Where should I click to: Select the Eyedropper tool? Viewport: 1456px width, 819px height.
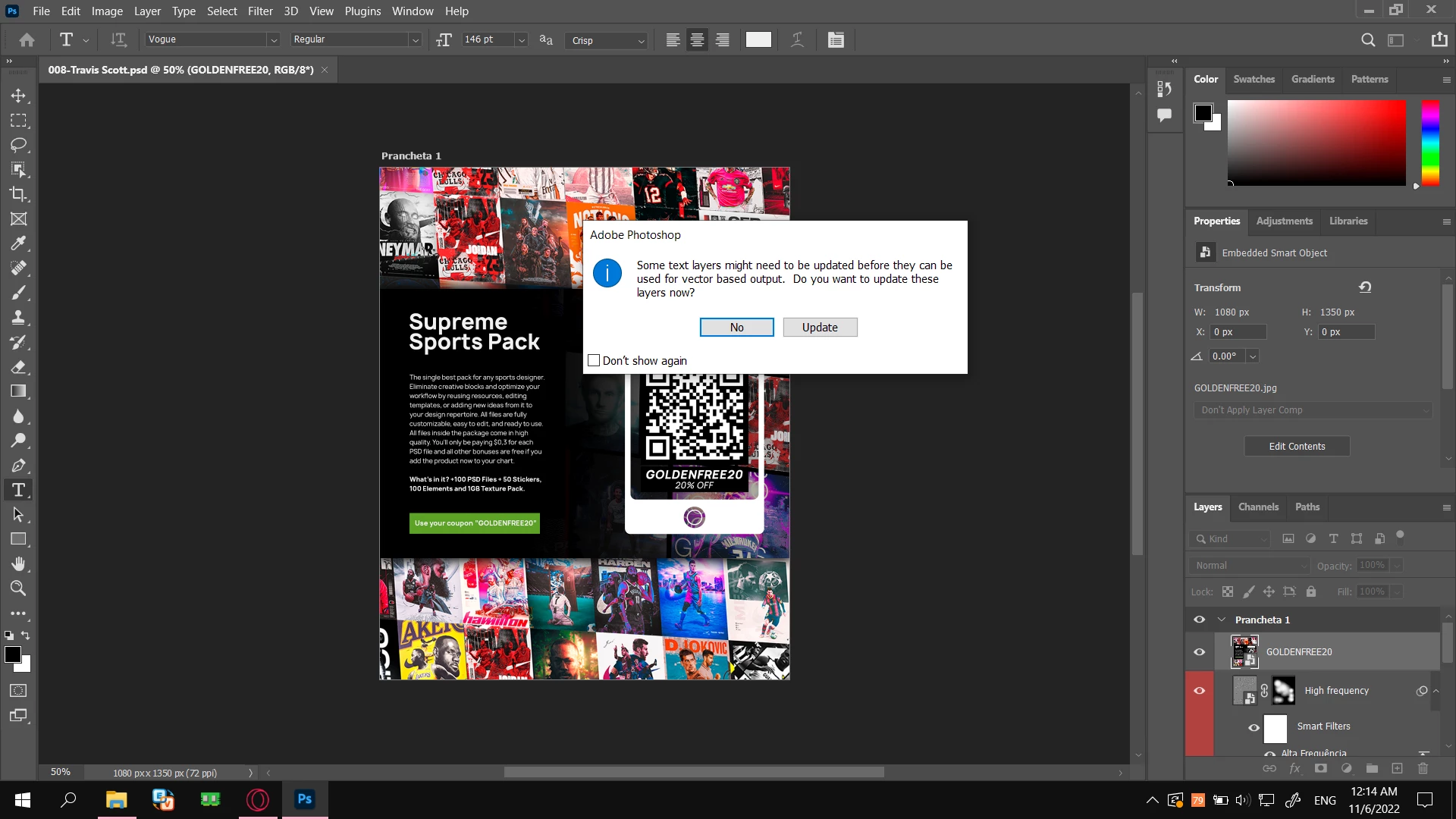click(x=18, y=243)
